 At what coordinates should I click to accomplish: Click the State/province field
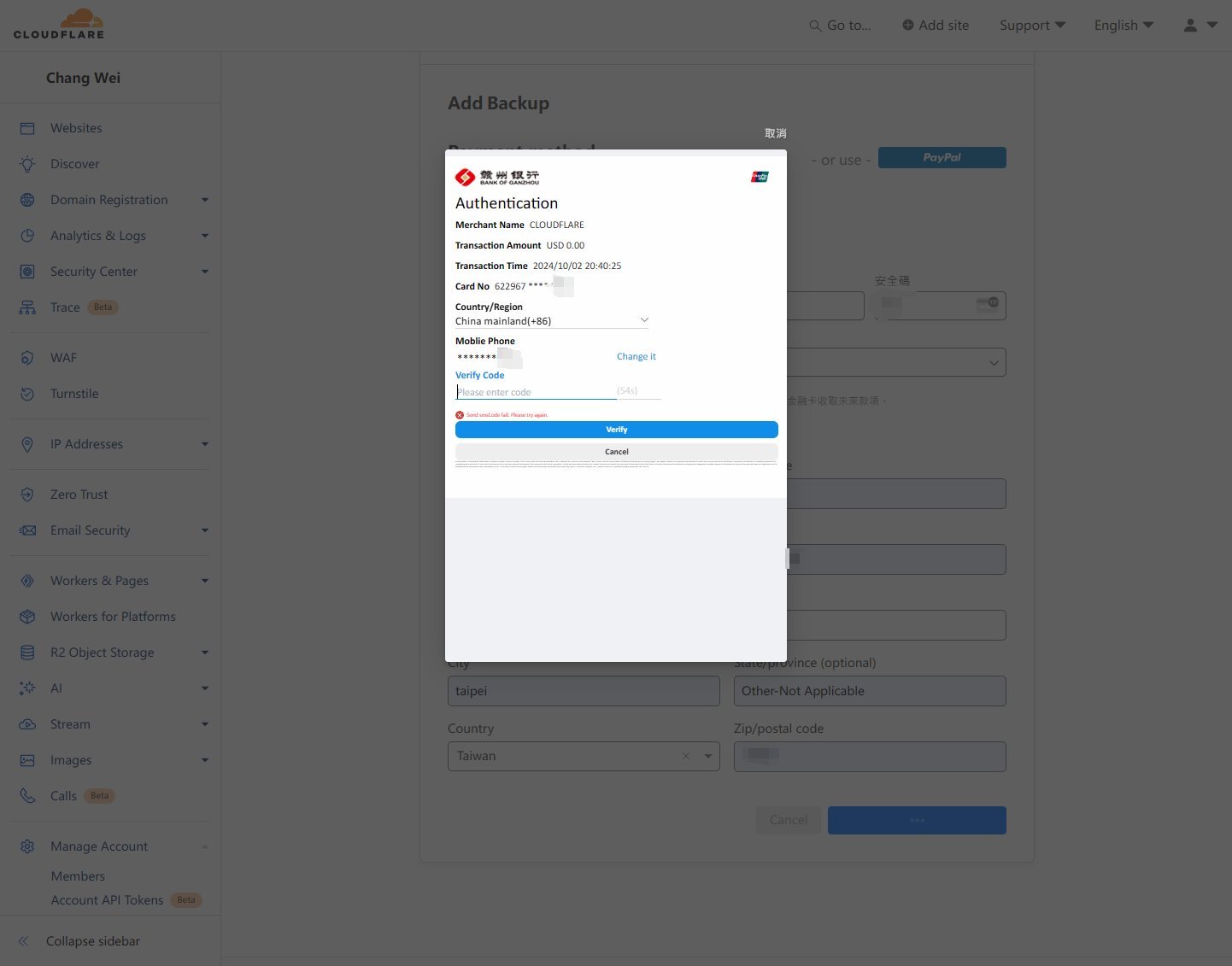tap(870, 691)
